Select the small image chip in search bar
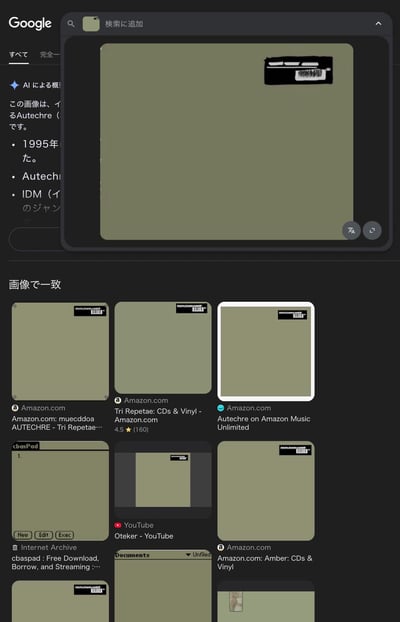The image size is (400, 622). pos(91,24)
